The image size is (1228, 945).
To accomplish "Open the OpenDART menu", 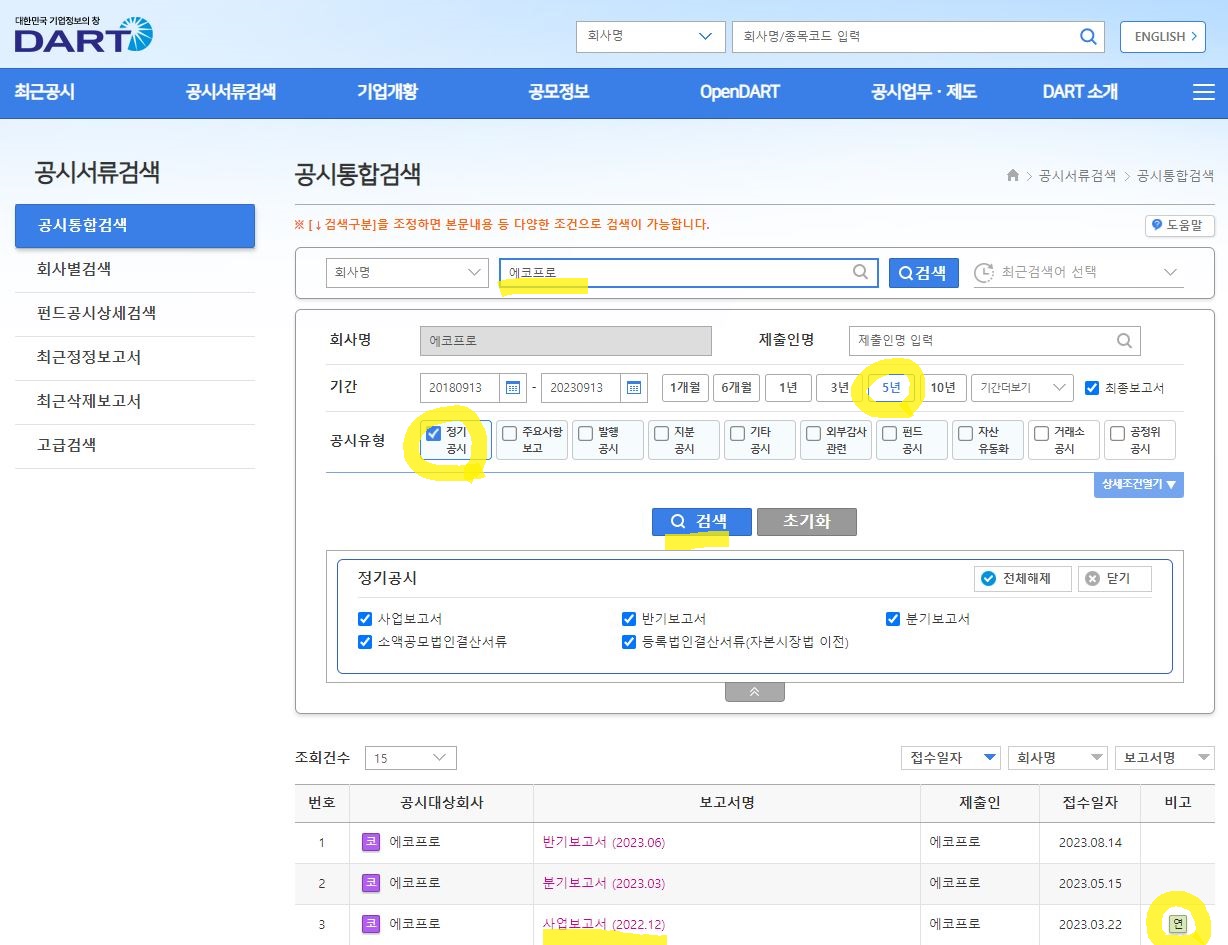I will 740,92.
